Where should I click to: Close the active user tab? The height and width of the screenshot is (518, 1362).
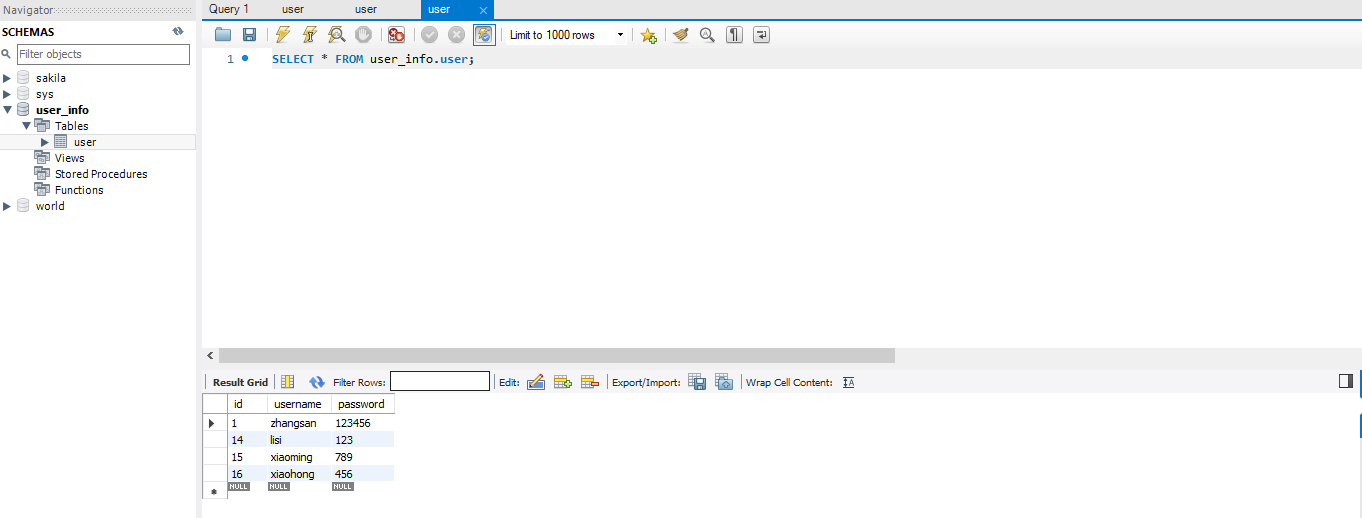pyautogui.click(x=484, y=10)
